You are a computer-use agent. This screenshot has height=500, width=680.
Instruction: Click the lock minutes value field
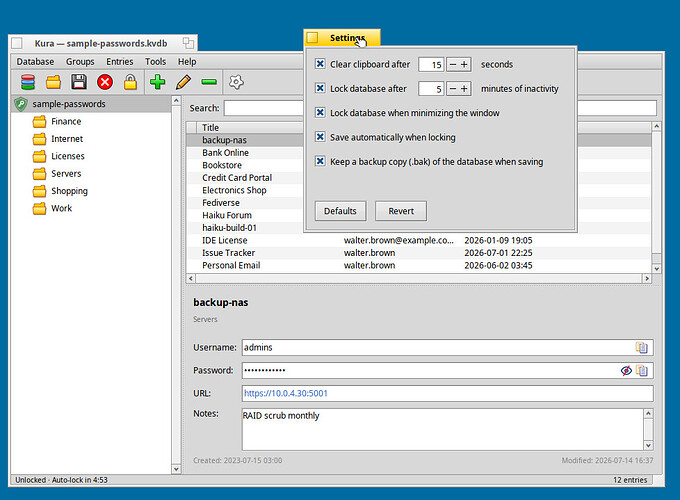click(x=431, y=89)
